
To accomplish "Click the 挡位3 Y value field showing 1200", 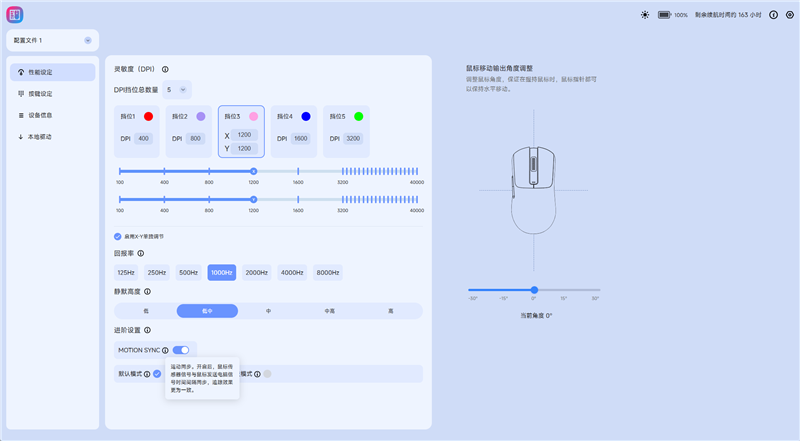I will coord(244,149).
